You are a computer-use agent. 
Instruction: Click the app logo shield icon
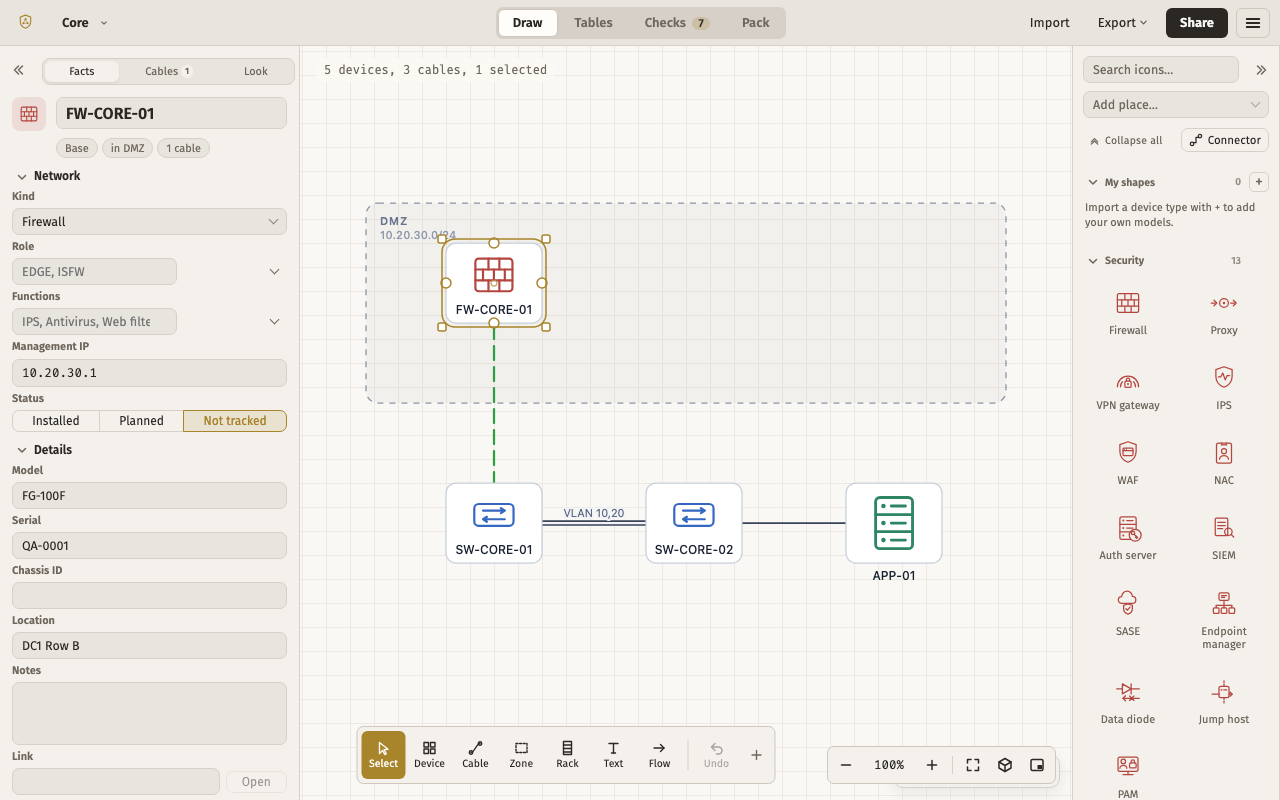click(x=25, y=22)
